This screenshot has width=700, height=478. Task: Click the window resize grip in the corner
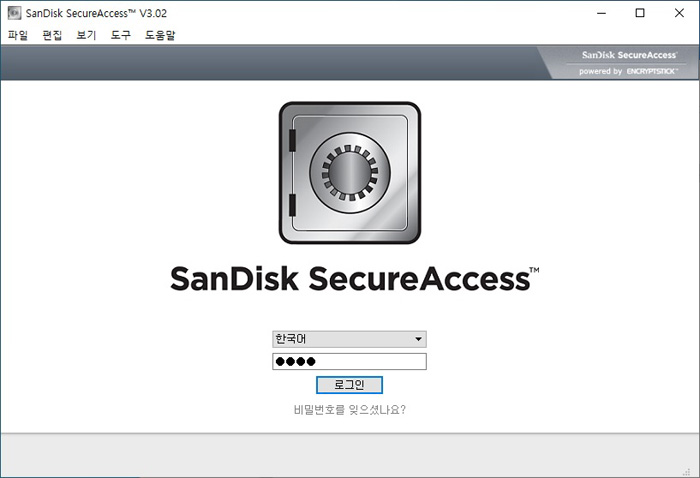687,471
